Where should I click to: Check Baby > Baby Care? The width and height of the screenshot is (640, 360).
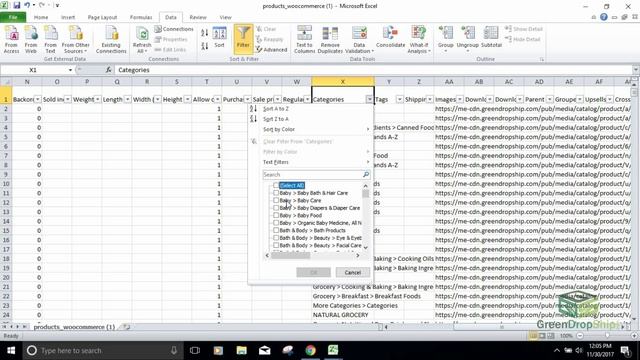[x=276, y=200]
